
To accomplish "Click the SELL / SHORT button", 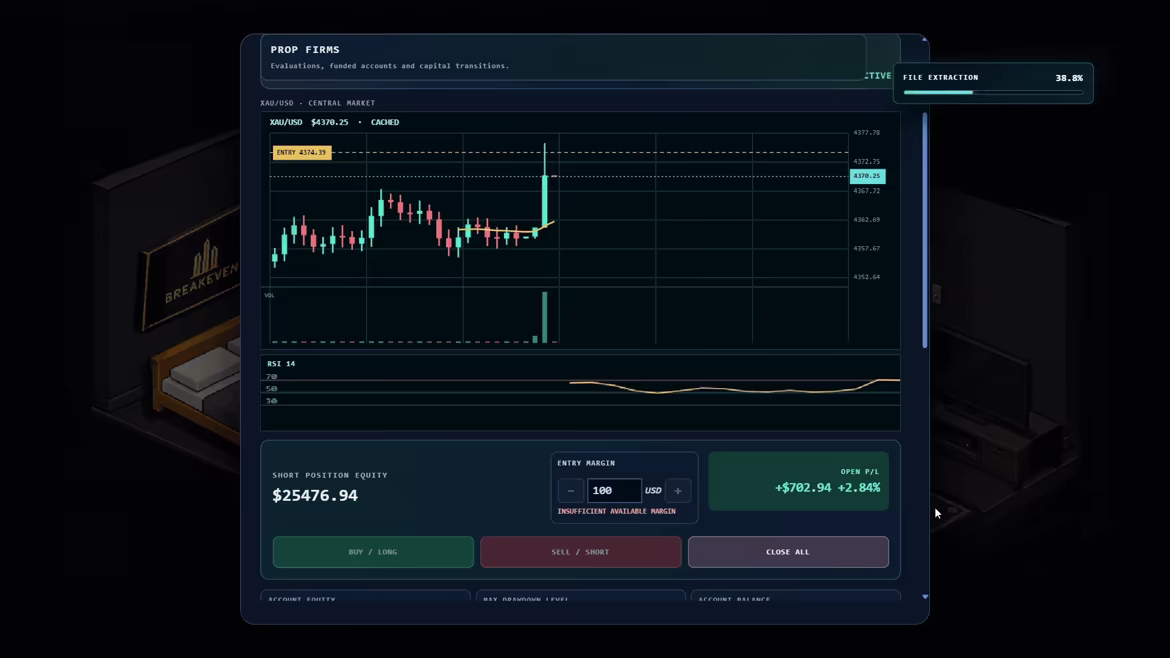I will pyautogui.click(x=581, y=552).
